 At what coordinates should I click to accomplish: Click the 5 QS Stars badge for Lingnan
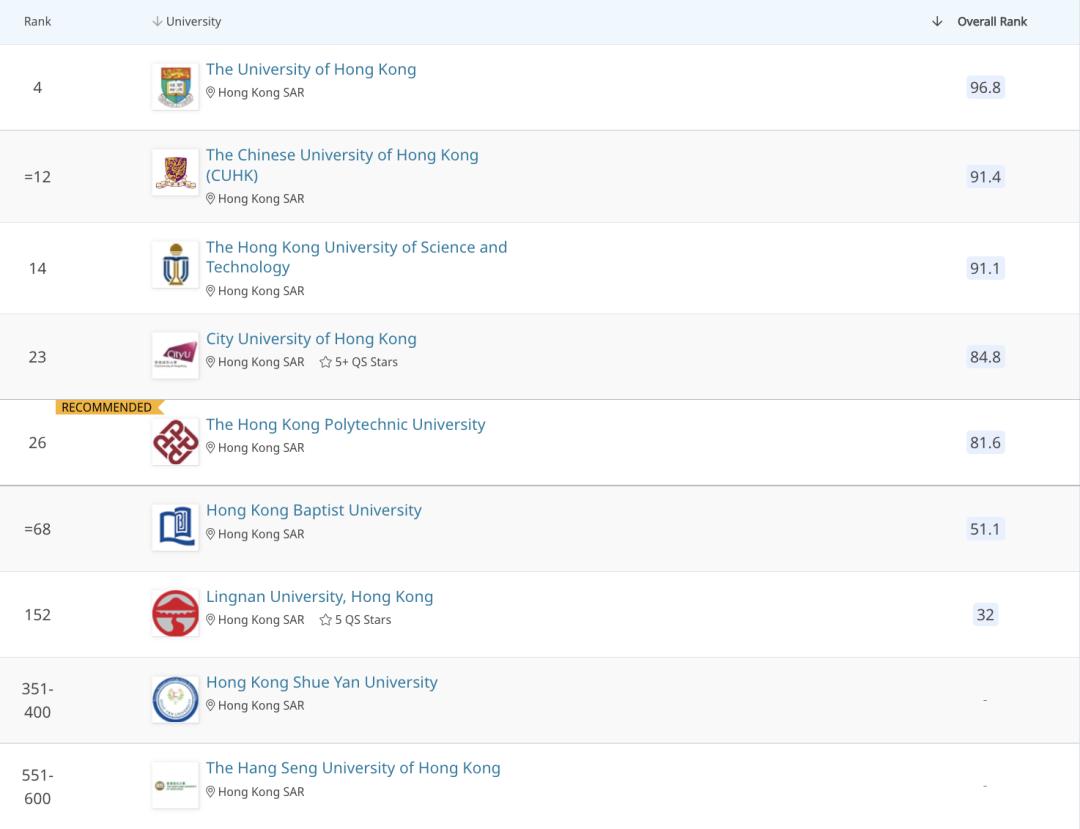(x=356, y=620)
